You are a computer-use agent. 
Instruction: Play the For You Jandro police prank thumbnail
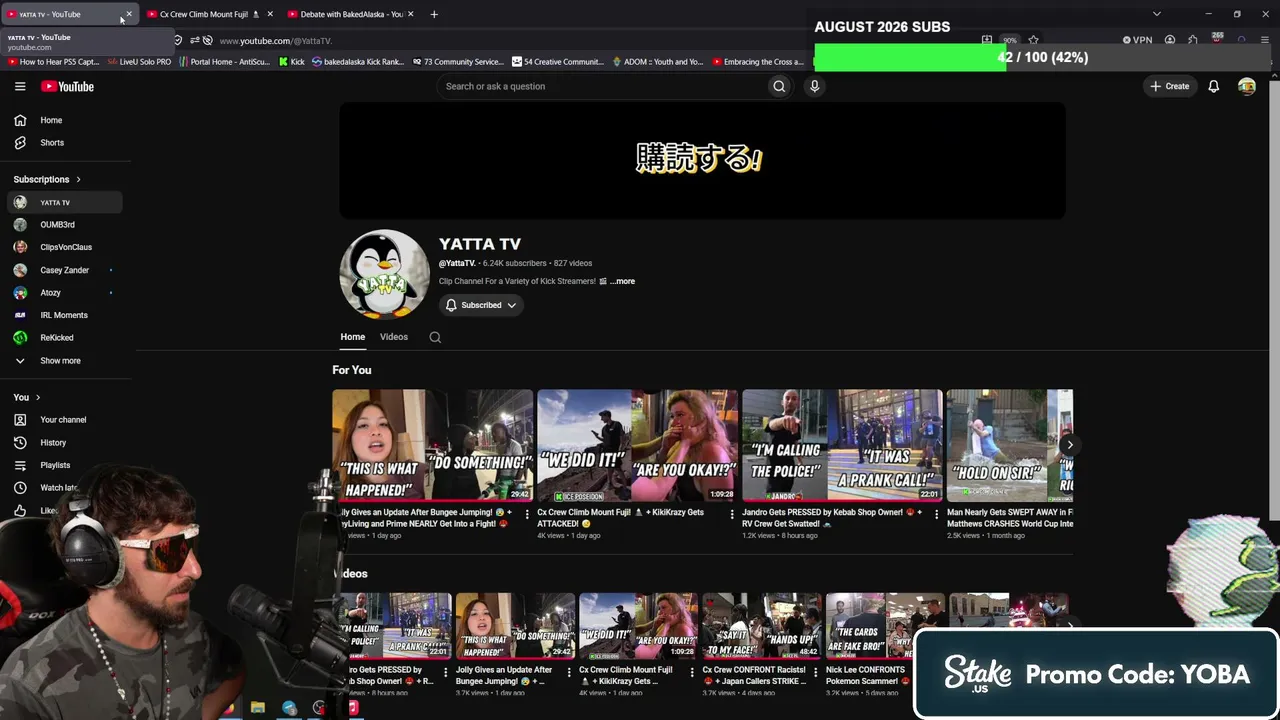[x=842, y=445]
